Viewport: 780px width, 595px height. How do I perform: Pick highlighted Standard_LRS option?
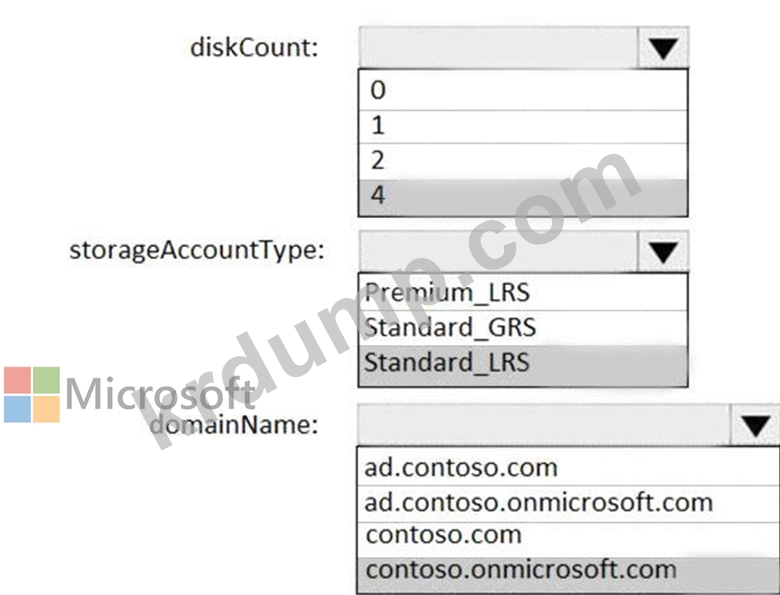tap(523, 365)
